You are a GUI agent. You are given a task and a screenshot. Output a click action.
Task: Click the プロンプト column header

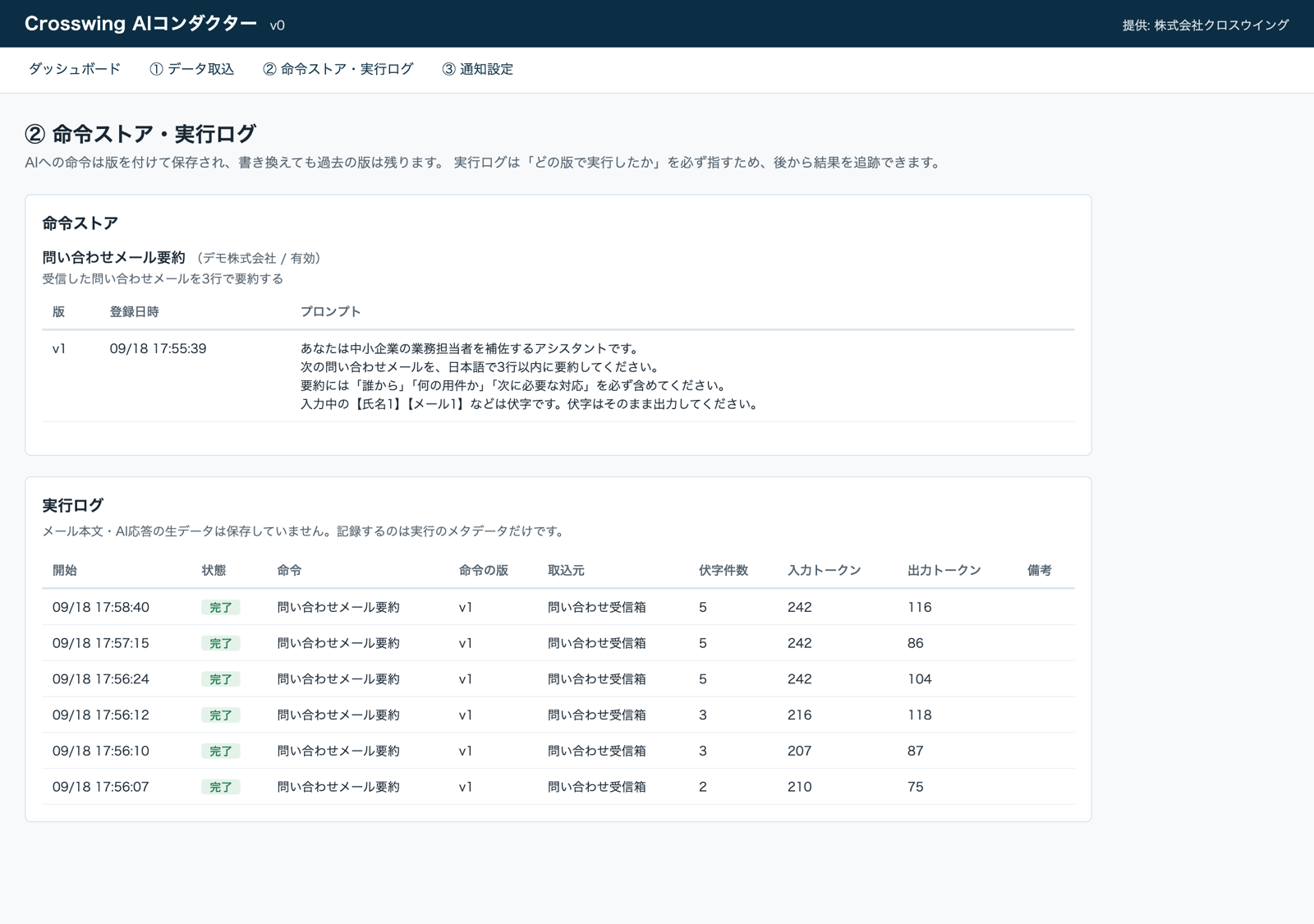[330, 312]
